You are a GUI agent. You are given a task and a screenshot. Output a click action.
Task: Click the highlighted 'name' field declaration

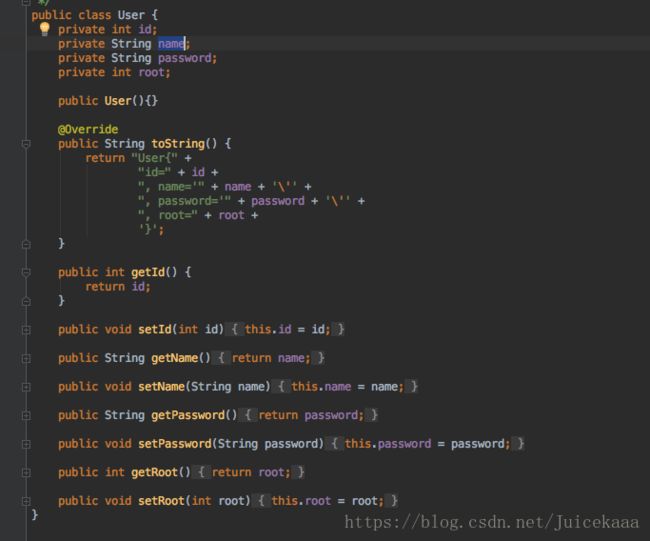(x=171, y=44)
